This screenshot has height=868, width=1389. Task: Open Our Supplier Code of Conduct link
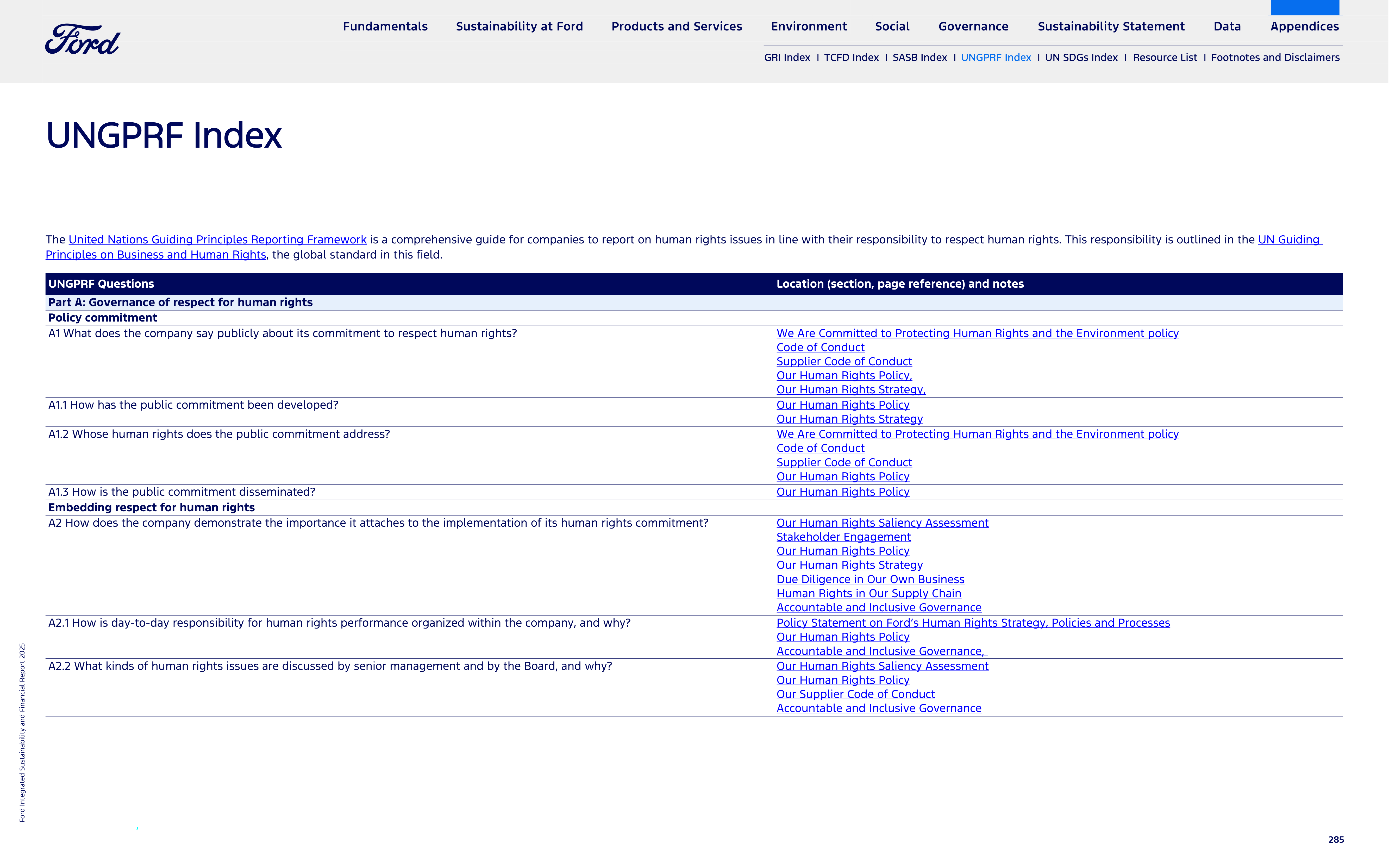click(856, 695)
